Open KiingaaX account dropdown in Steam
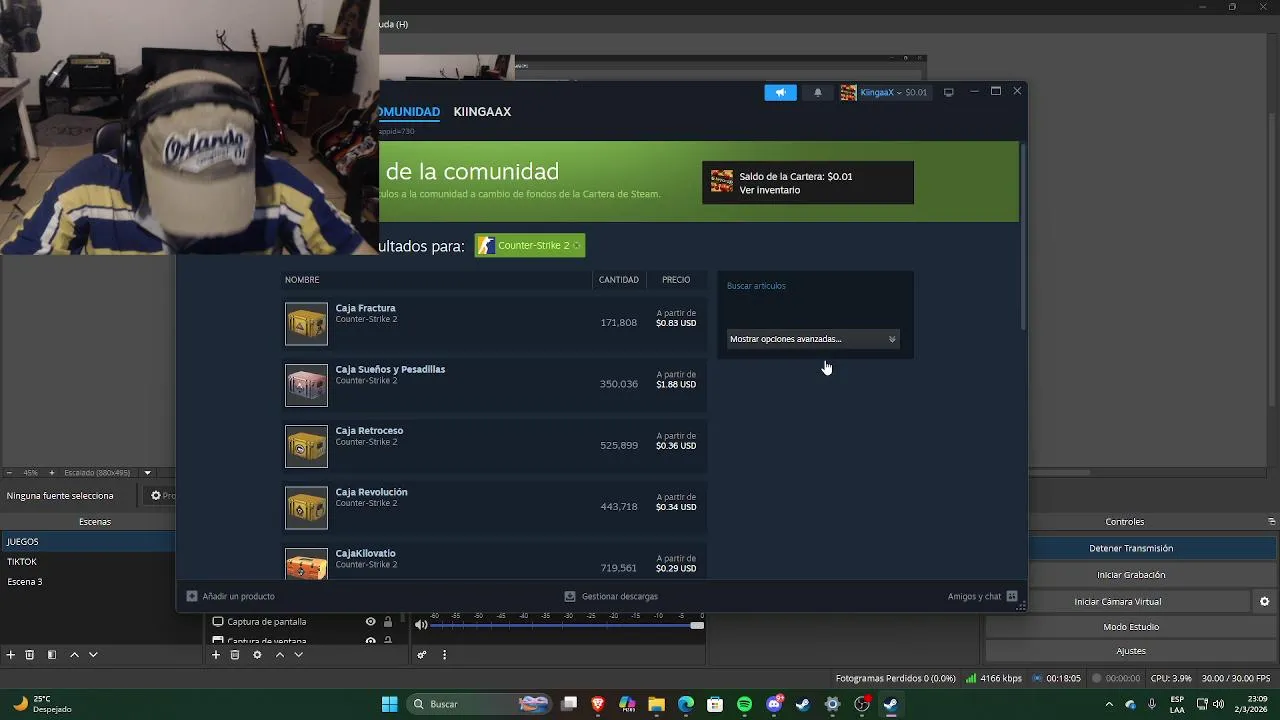This screenshot has width=1280, height=720. coord(884,92)
